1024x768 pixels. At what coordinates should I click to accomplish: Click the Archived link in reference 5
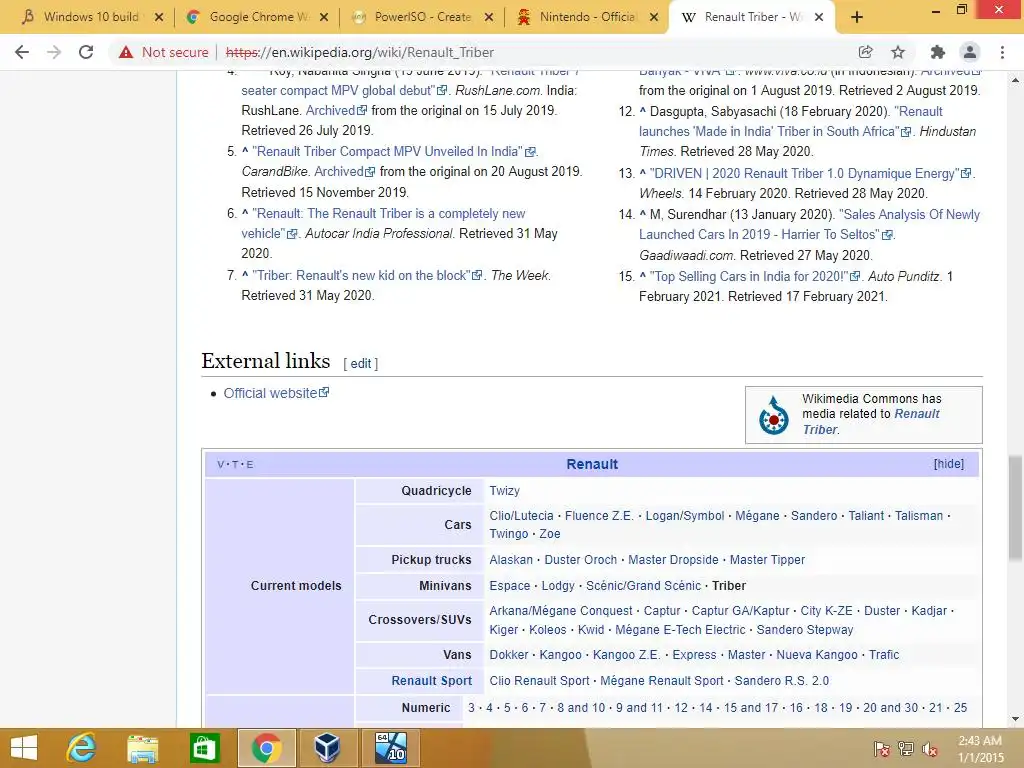(x=338, y=171)
